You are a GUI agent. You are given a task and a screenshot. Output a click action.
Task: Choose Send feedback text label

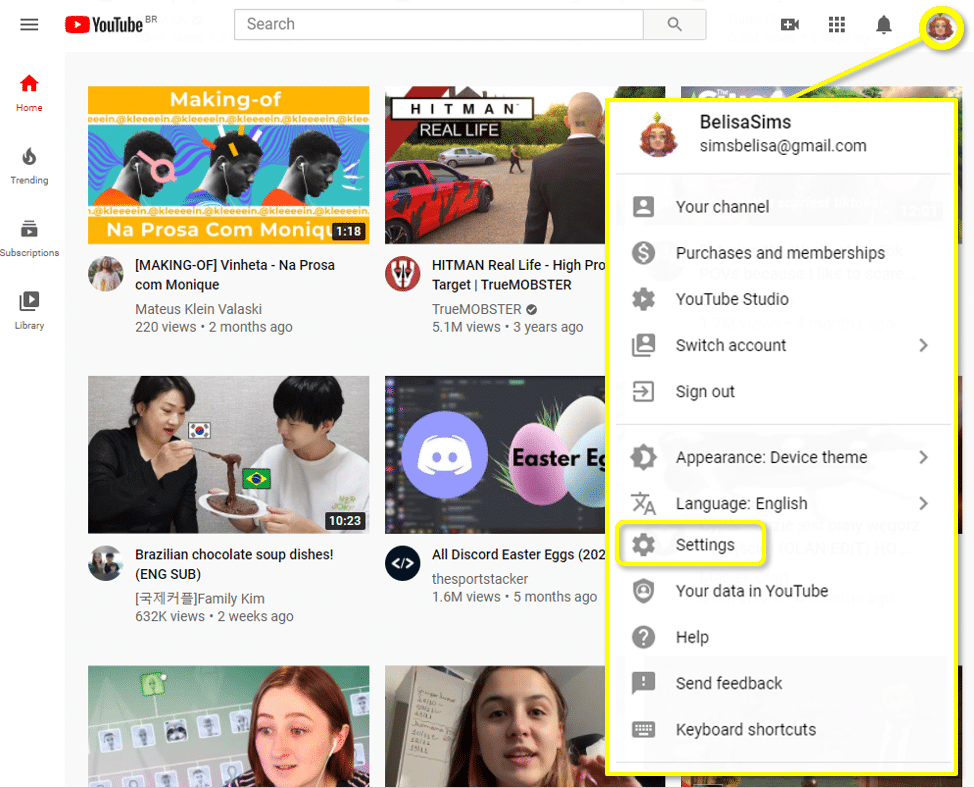tap(729, 683)
